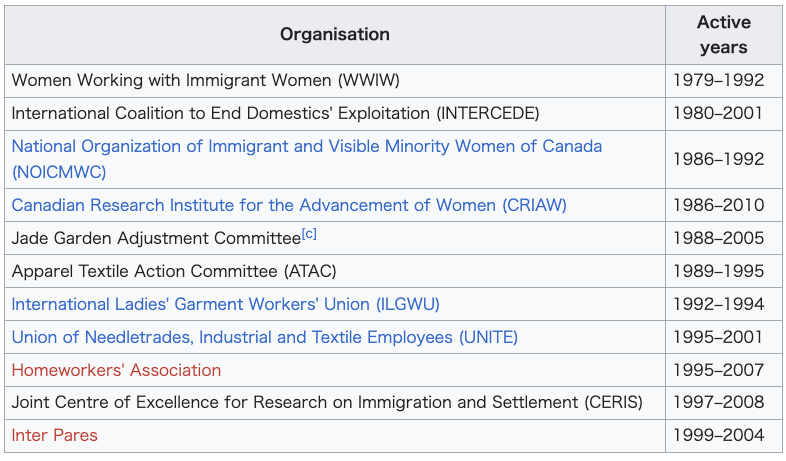Screen dimensions: 786x461
Task: Open the International Ladies' Garment Workers' Union link
Action: pyautogui.click(x=226, y=304)
